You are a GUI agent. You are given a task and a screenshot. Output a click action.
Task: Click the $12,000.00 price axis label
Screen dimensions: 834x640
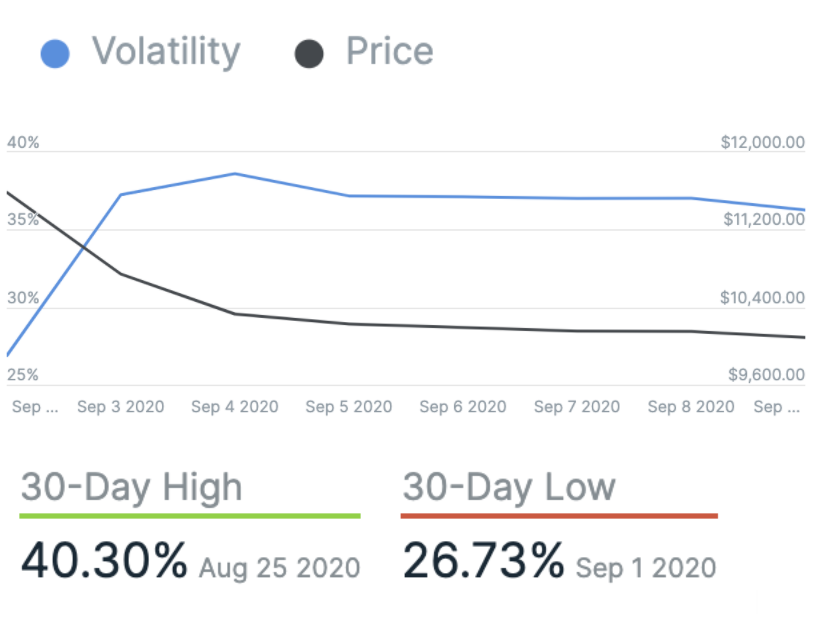coord(763,143)
